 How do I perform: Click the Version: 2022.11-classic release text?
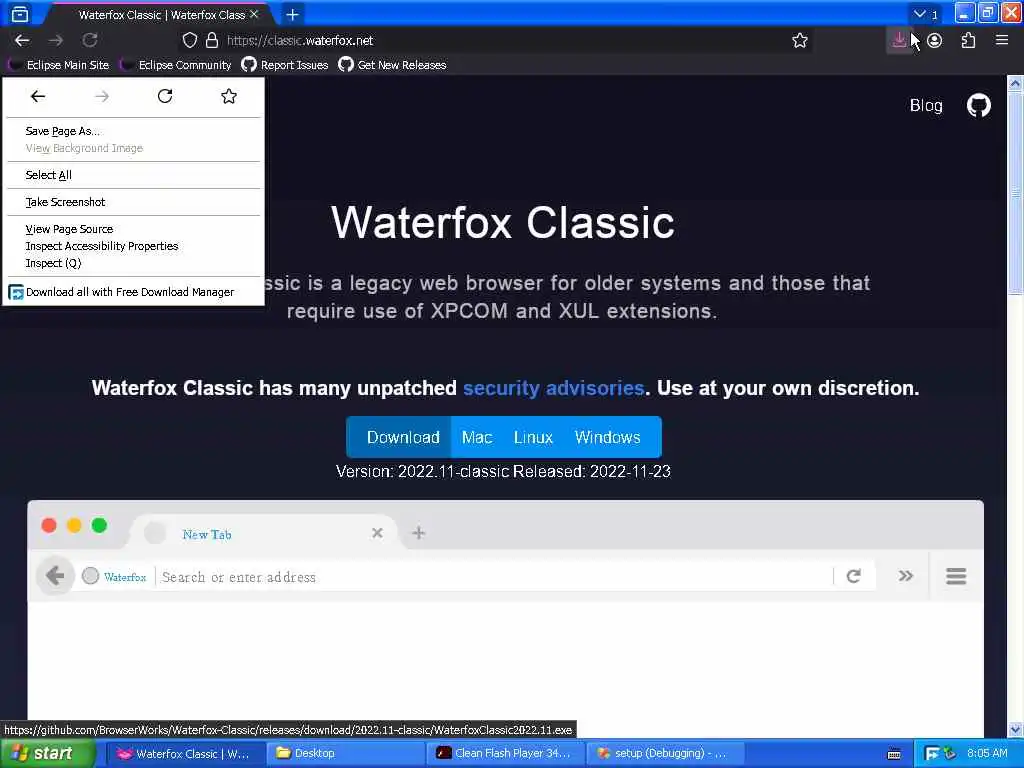[503, 472]
